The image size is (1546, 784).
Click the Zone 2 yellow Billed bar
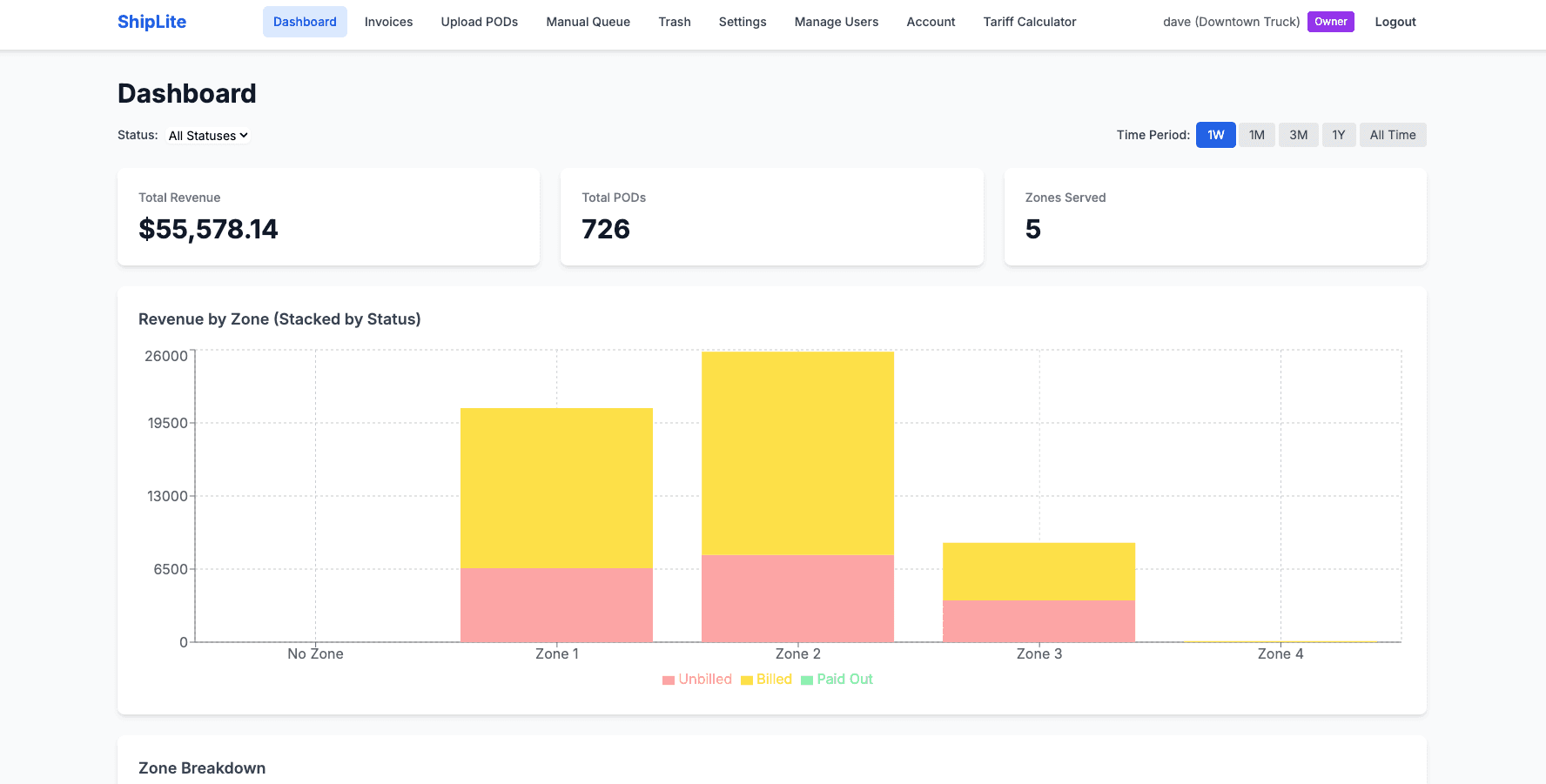coord(797,452)
